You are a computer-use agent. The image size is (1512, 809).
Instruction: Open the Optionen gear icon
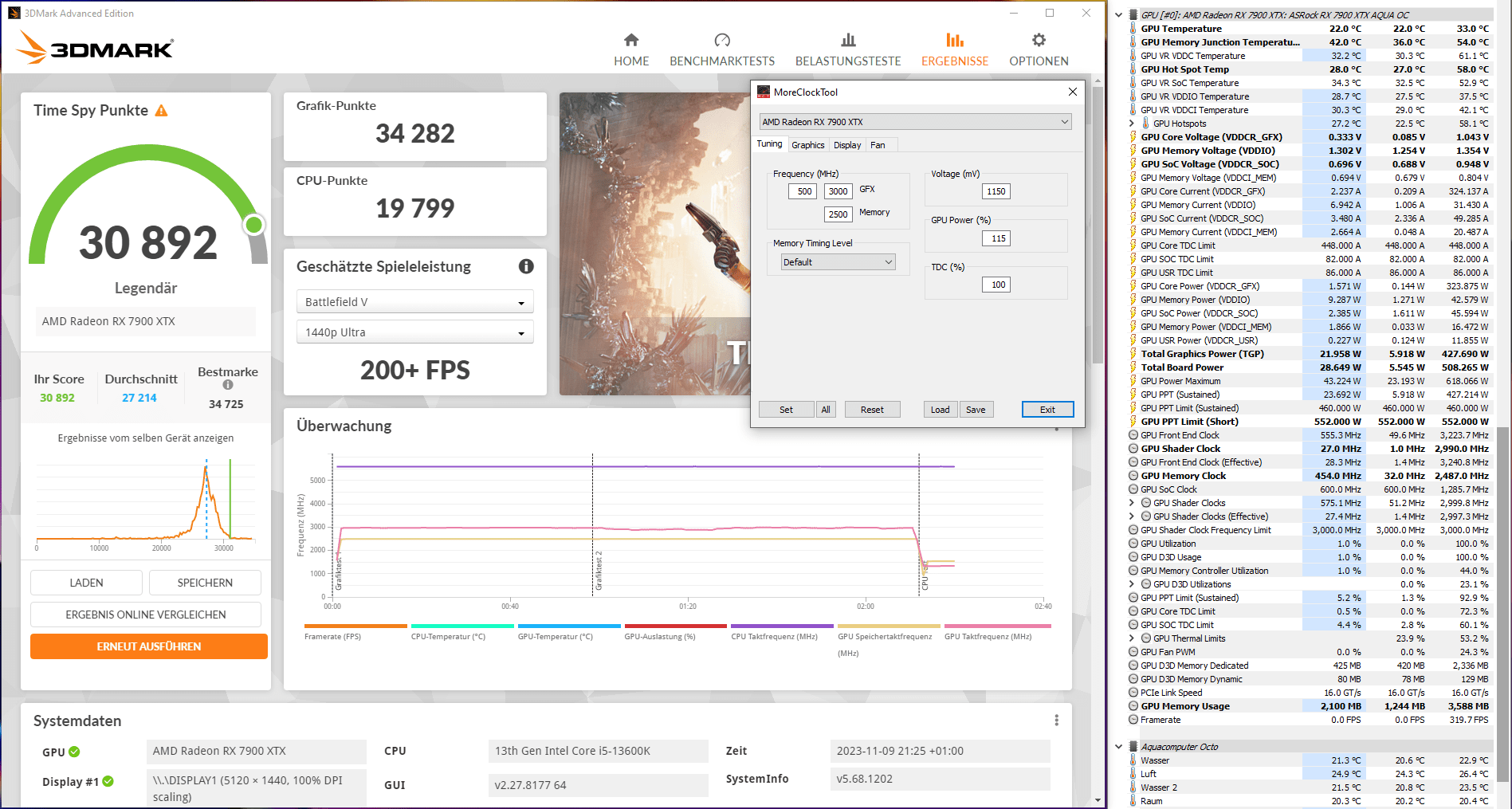(1039, 40)
